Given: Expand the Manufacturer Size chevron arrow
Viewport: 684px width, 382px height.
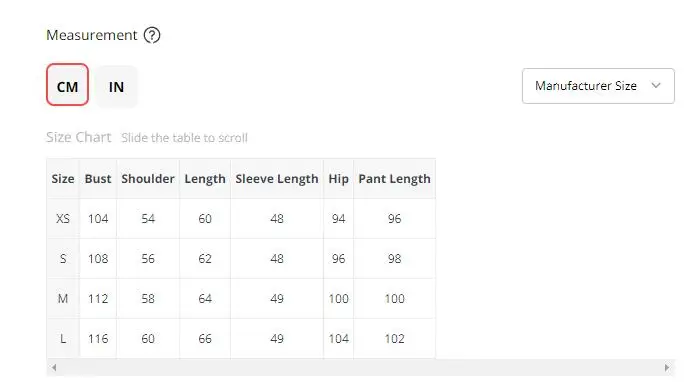Looking at the screenshot, I should (x=656, y=85).
